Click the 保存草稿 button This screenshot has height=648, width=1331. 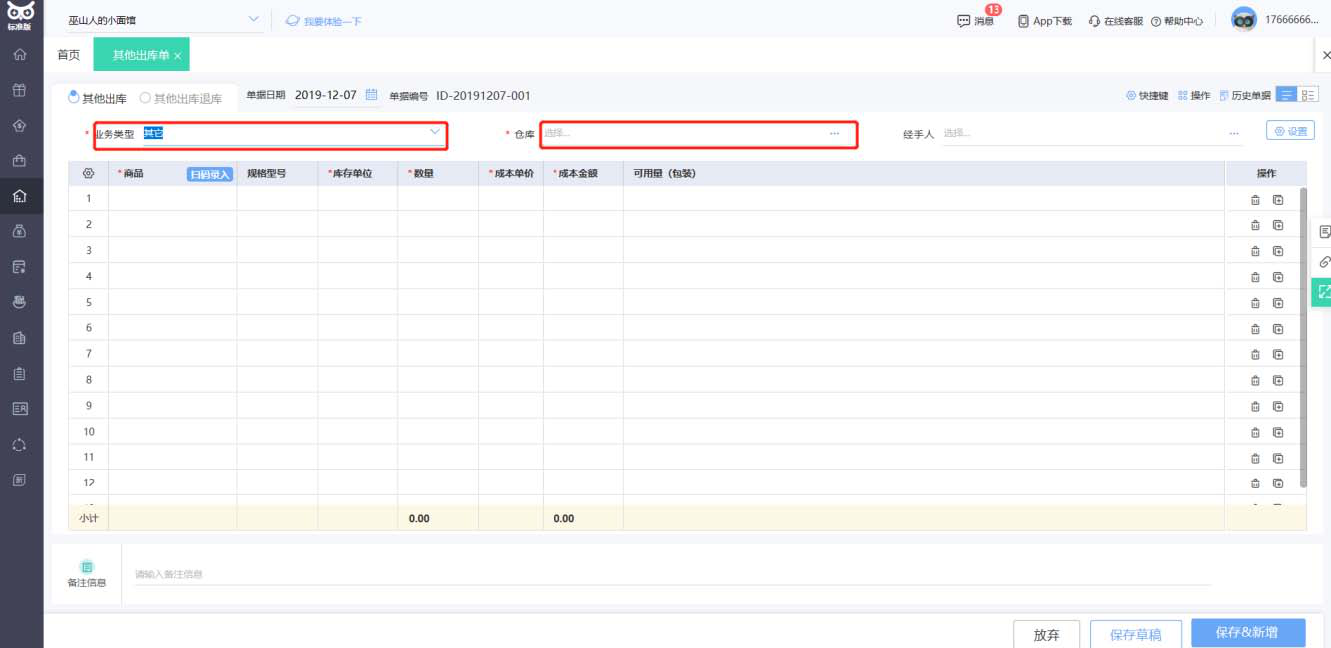1135,634
